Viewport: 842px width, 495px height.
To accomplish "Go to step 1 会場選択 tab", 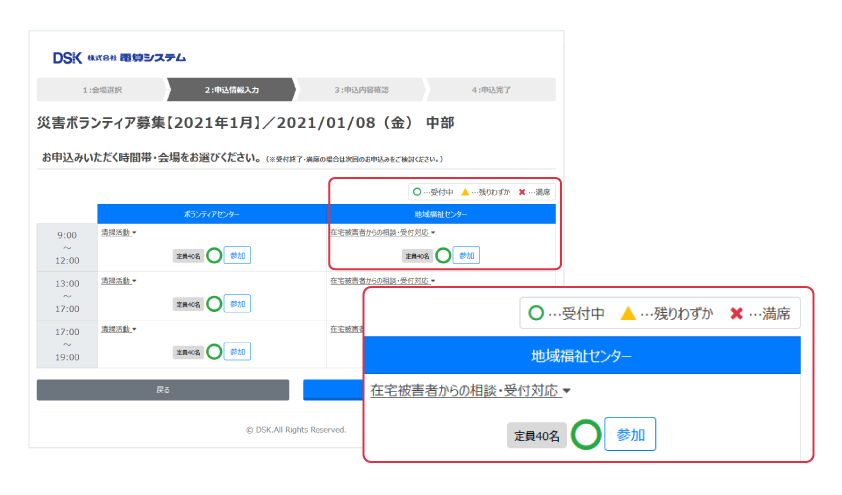I will pos(102,90).
